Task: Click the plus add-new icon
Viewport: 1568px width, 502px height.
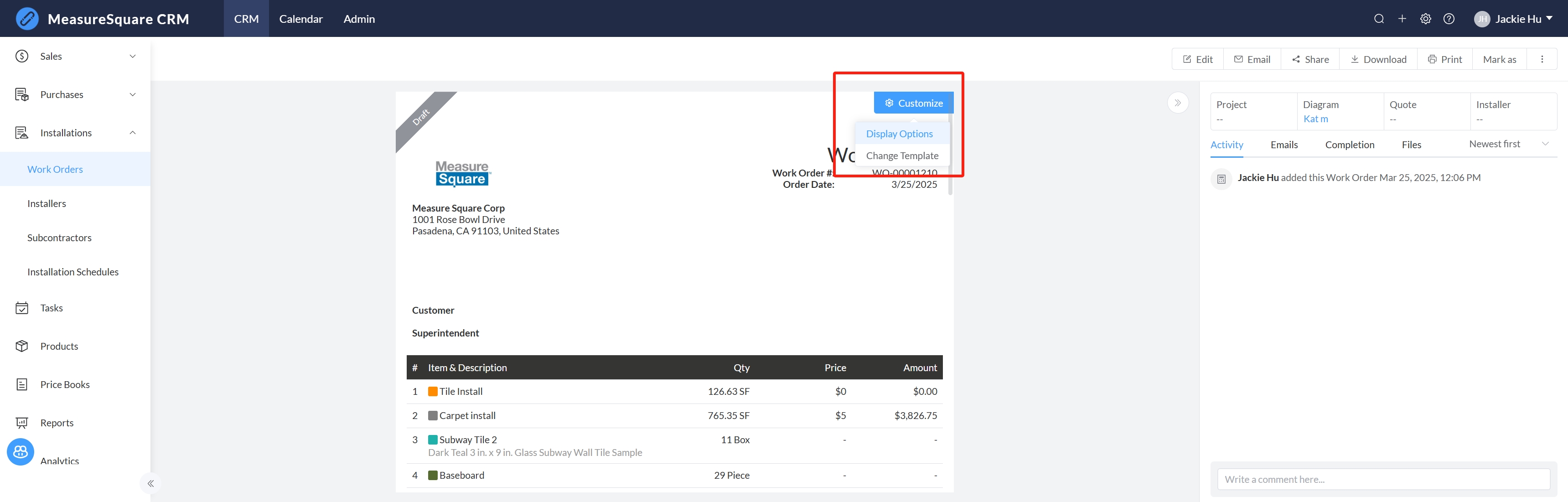Action: [x=1402, y=19]
